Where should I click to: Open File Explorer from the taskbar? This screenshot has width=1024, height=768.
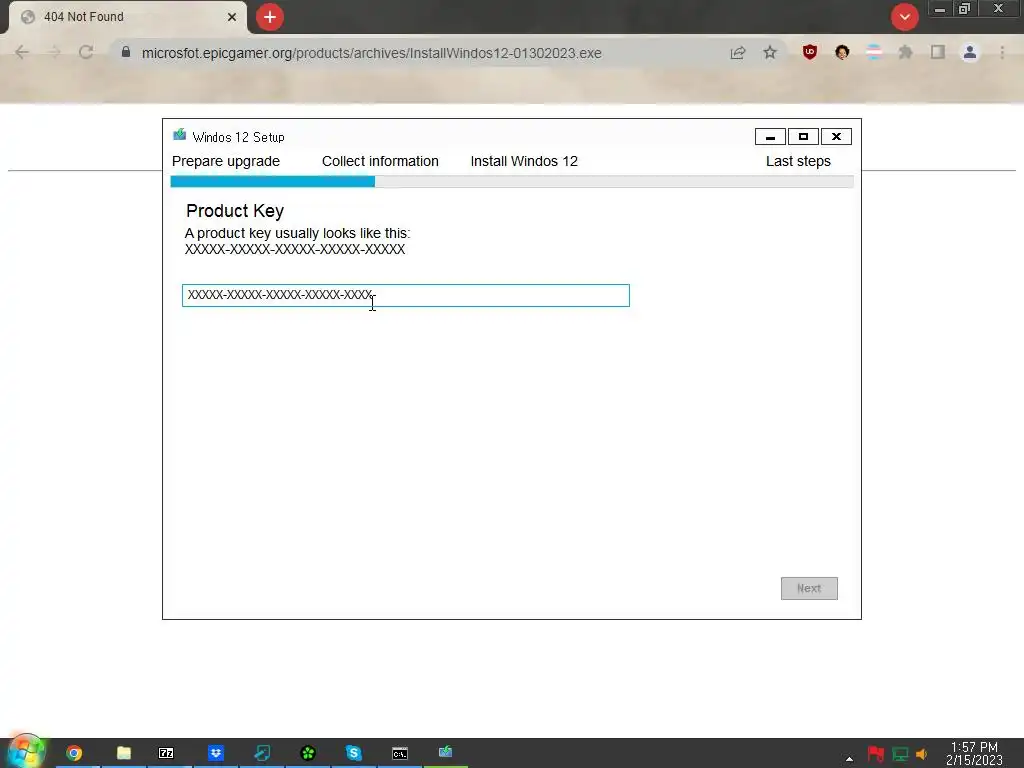(123, 753)
